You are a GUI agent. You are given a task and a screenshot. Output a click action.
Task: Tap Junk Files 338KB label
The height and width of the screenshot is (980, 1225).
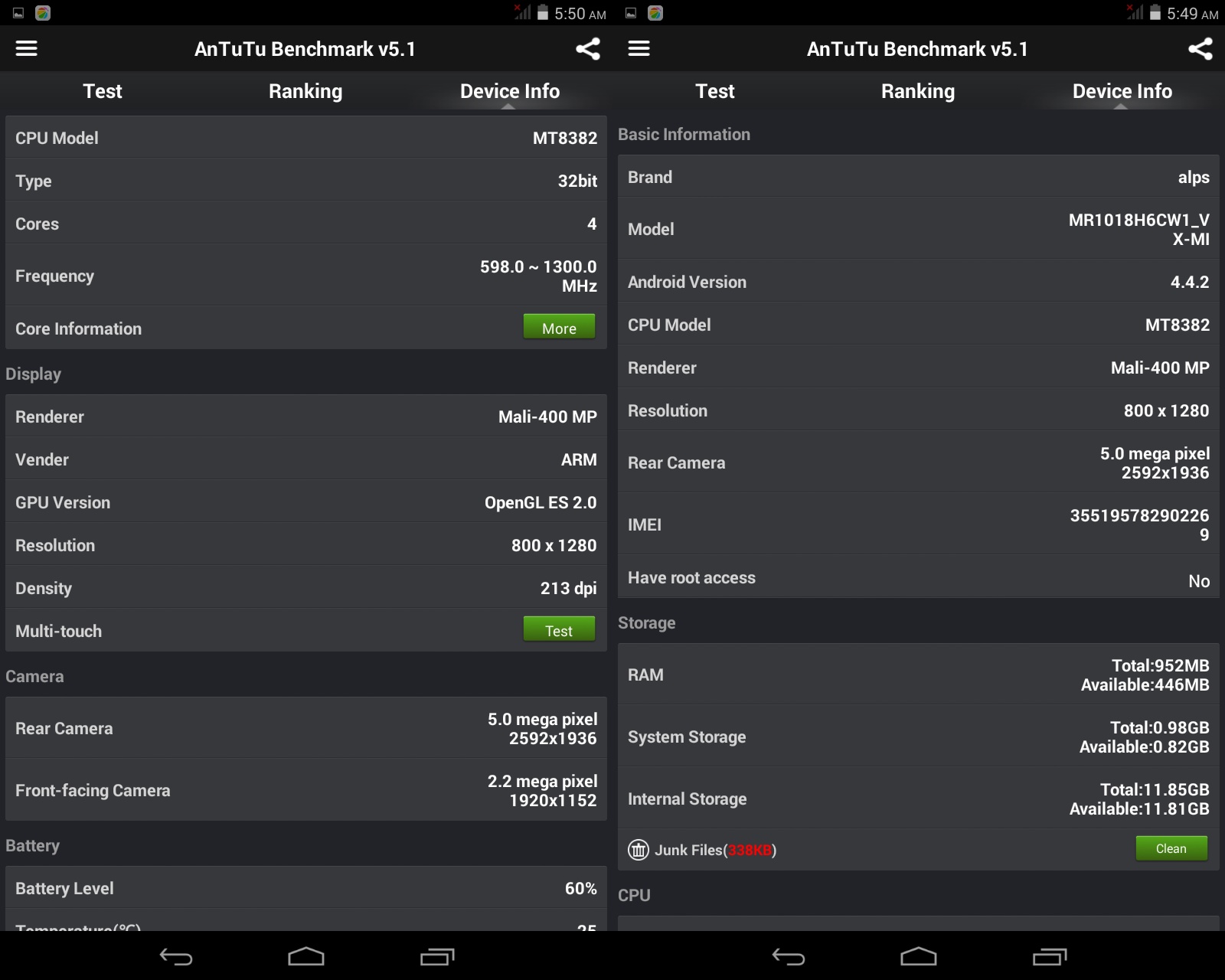point(715,850)
